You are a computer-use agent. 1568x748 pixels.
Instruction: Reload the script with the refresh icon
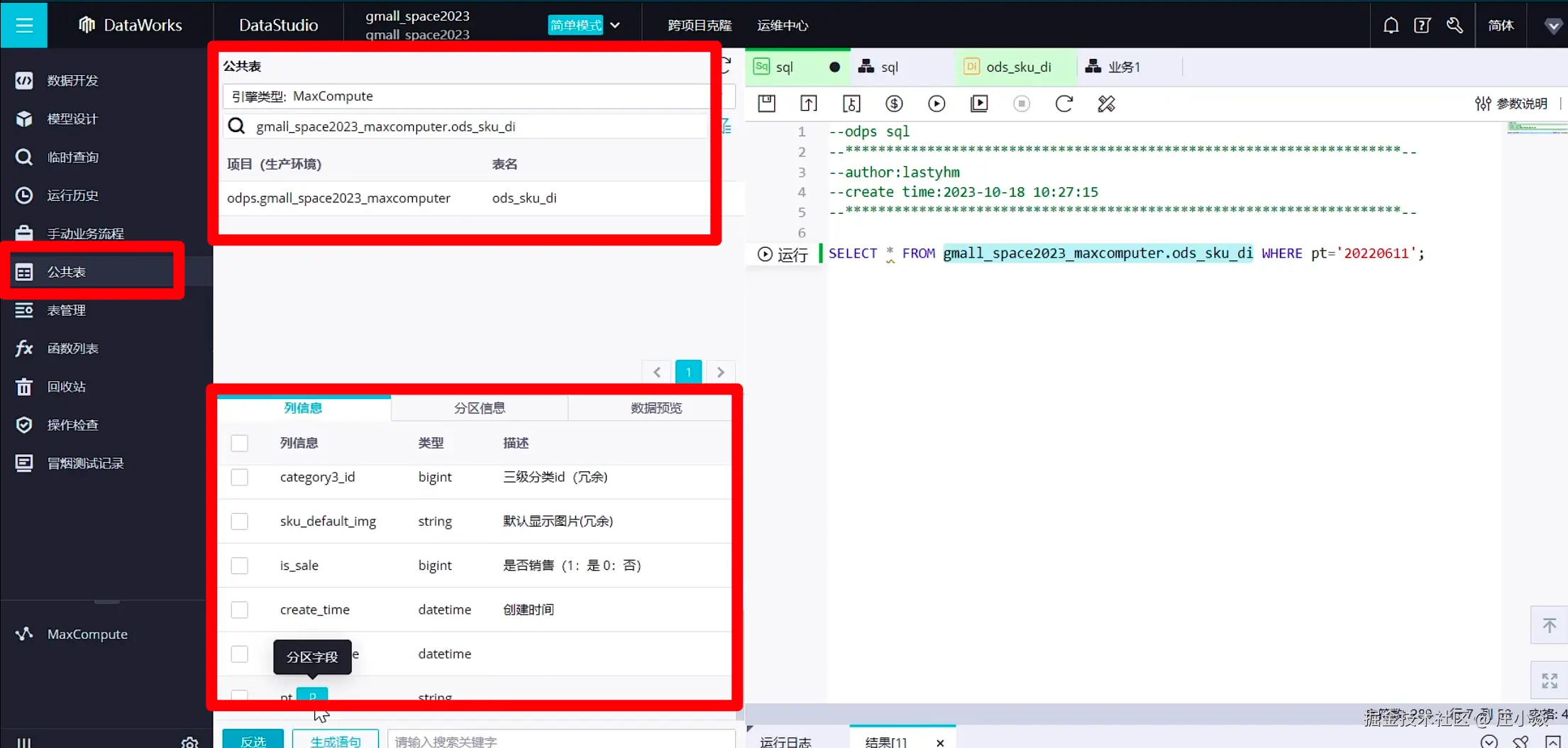1064,104
